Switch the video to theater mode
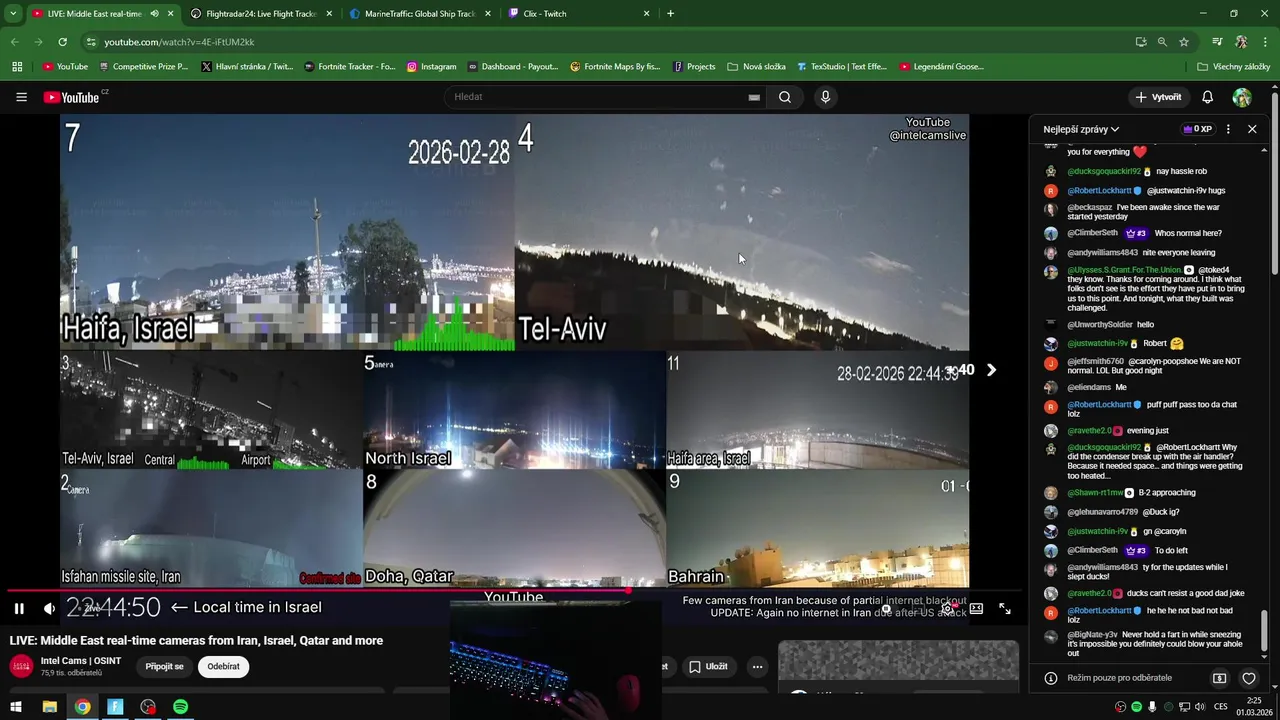This screenshot has height=720, width=1280. click(976, 608)
